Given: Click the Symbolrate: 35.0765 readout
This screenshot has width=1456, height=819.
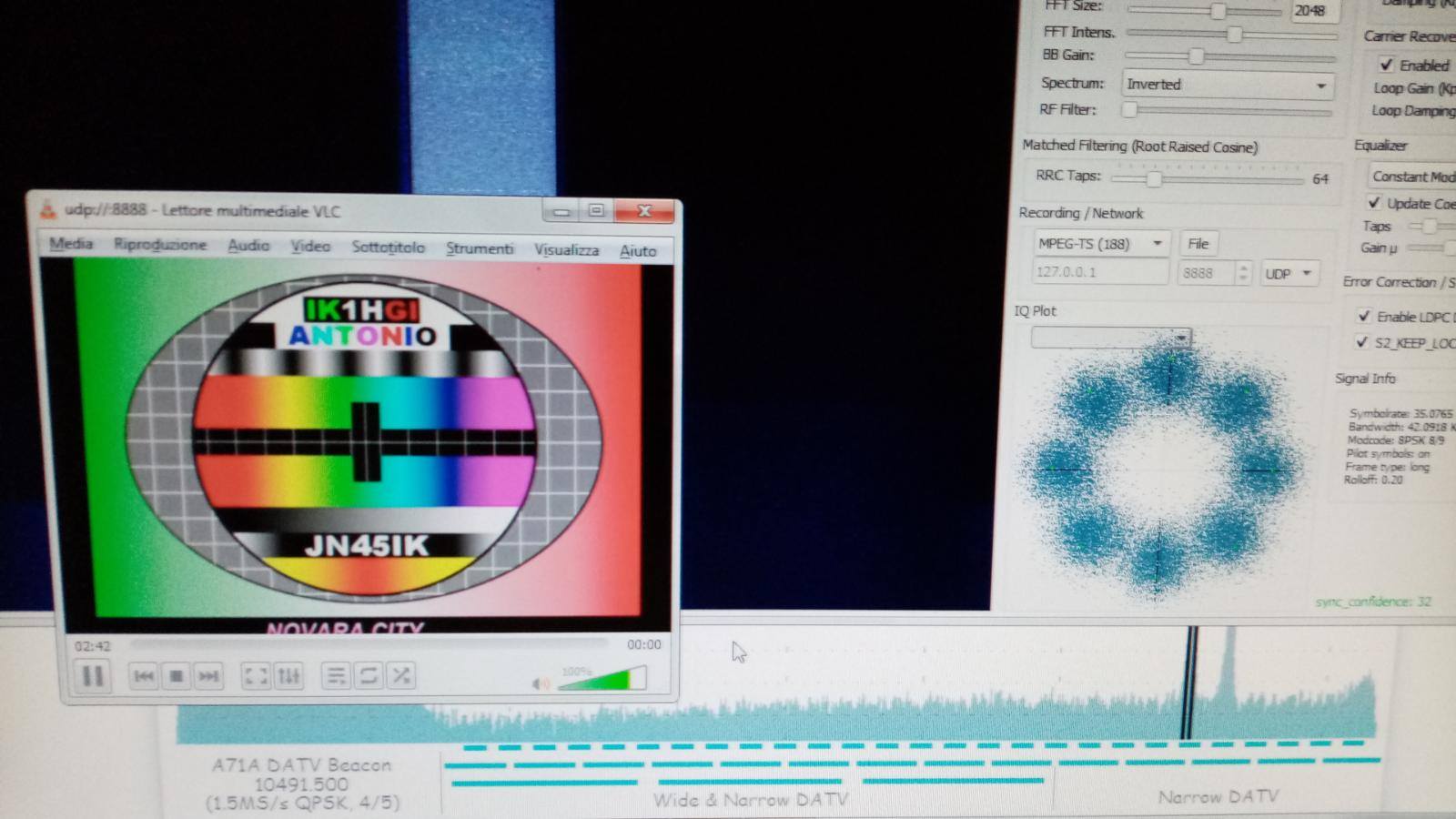Looking at the screenshot, I should pyautogui.click(x=1401, y=413).
